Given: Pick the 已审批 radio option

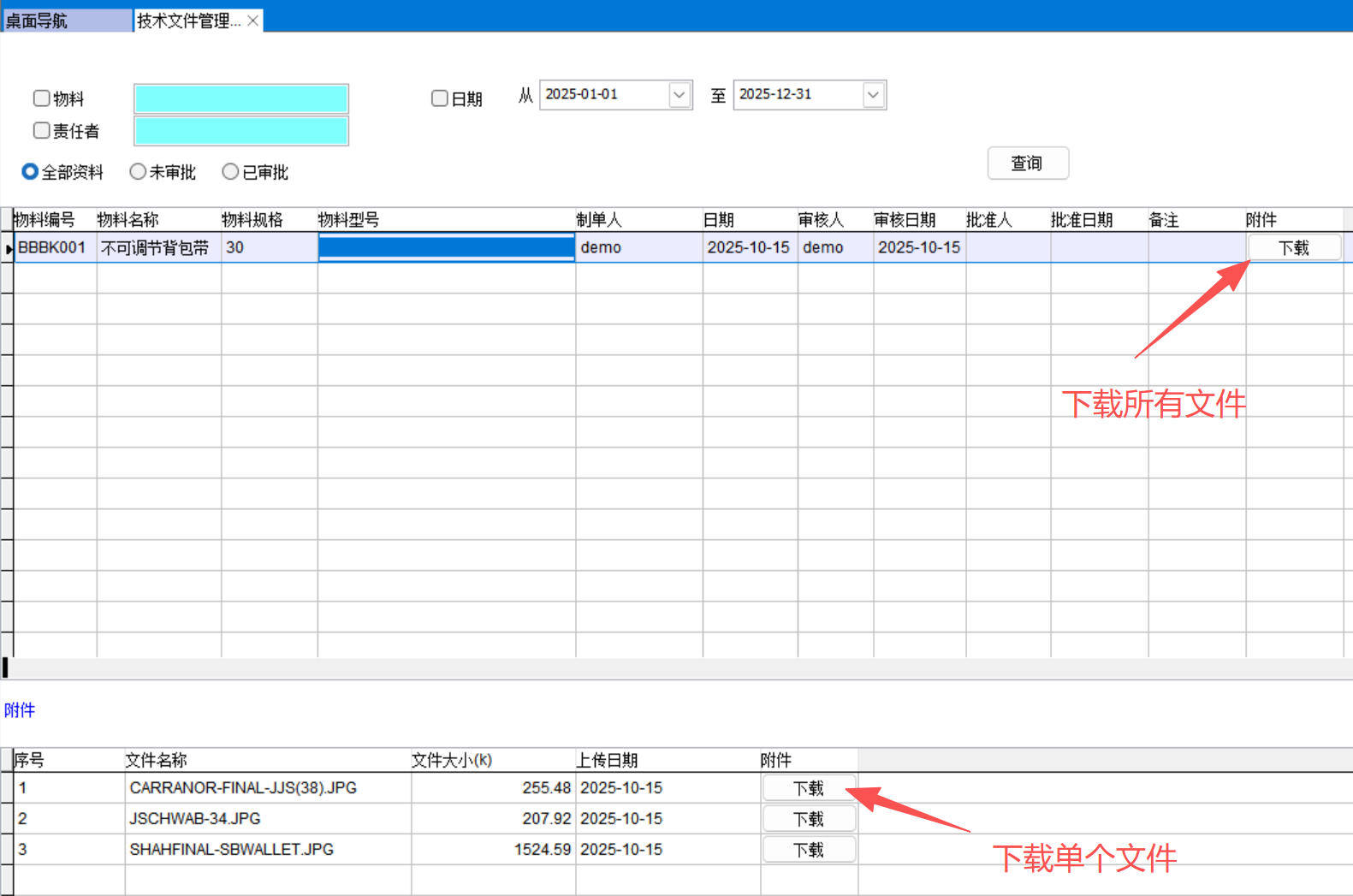Looking at the screenshot, I should pos(230,172).
